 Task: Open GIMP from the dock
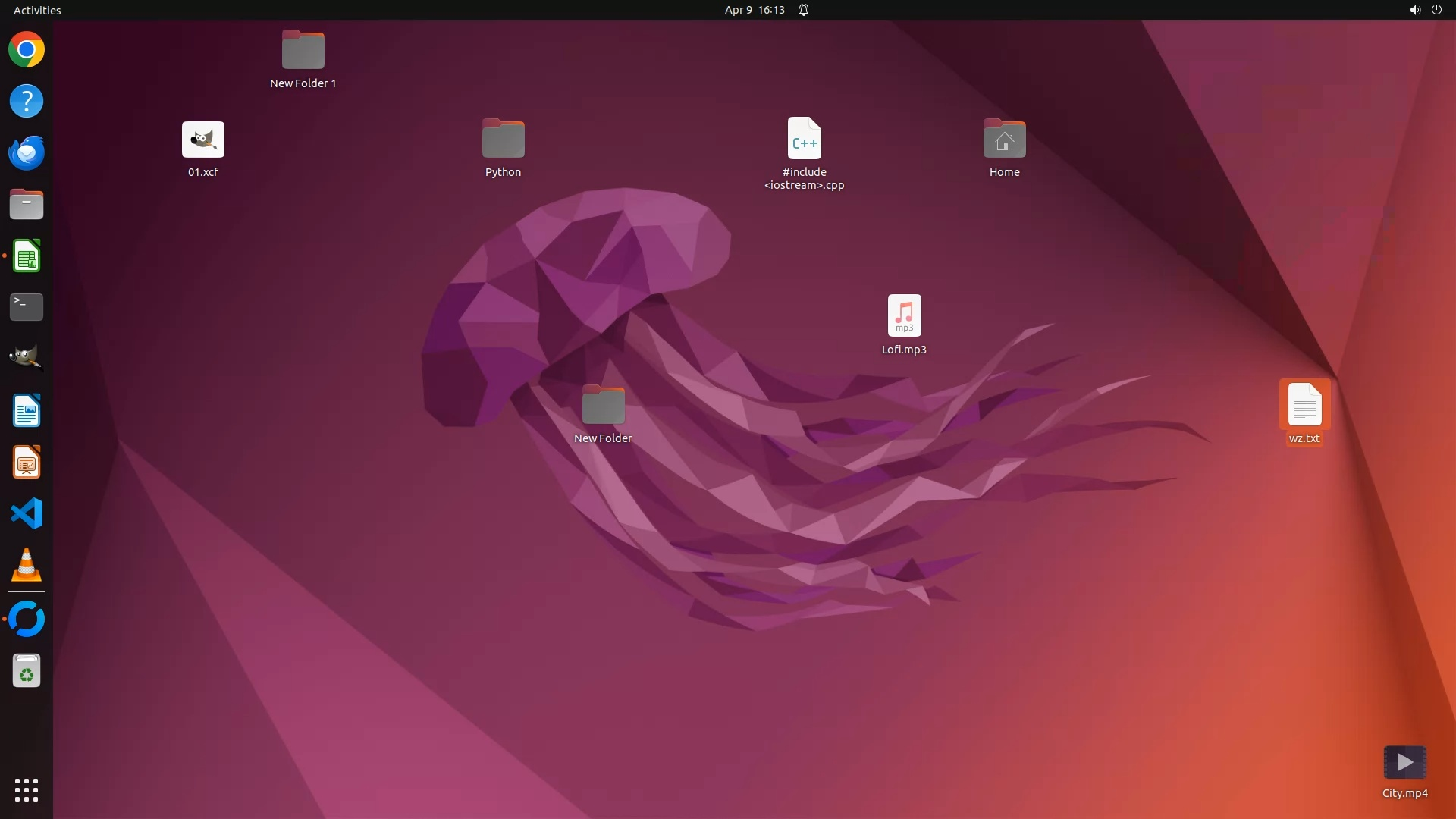point(27,358)
